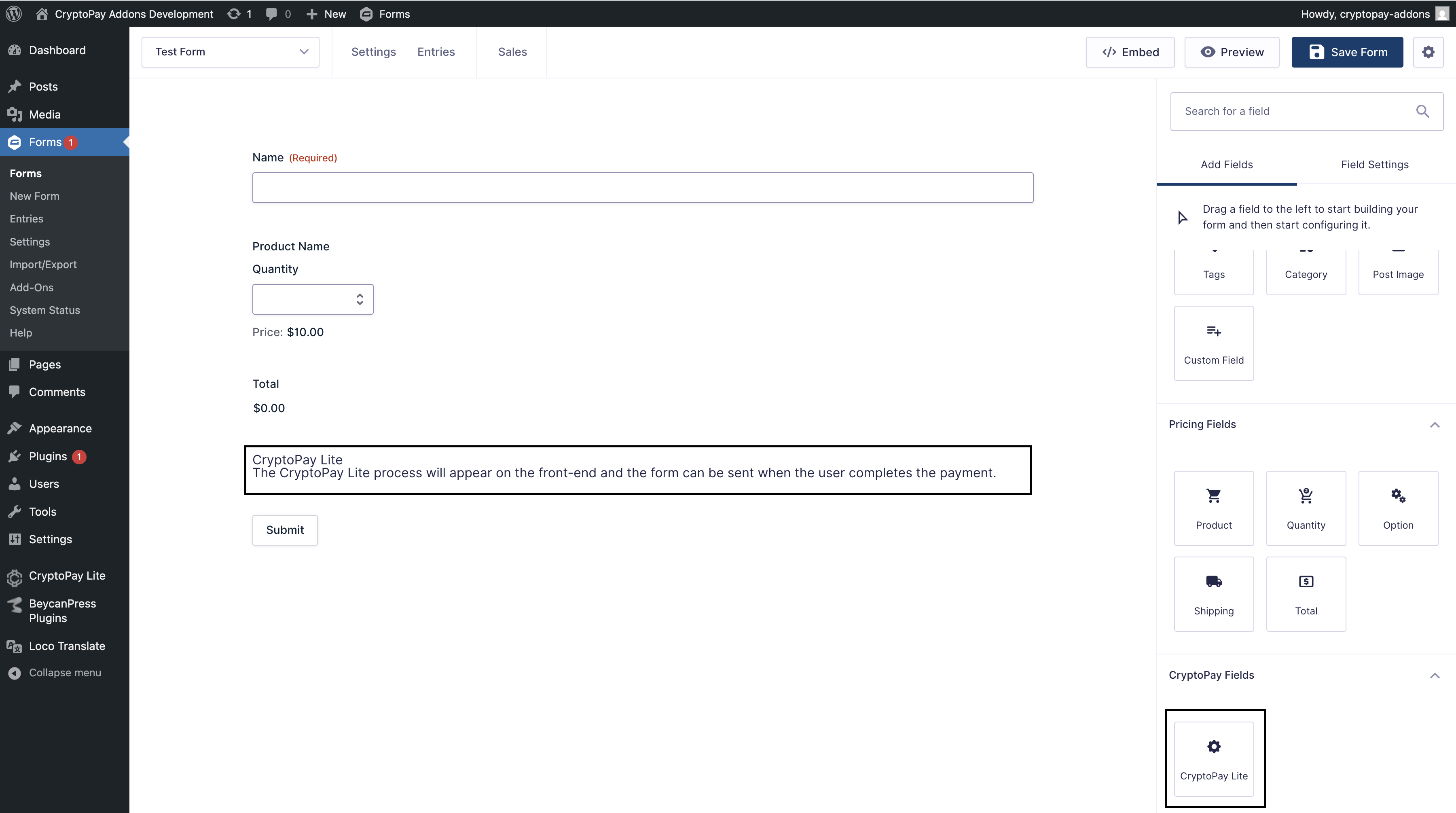Open the Test Form switcher dropdown

[x=230, y=52]
